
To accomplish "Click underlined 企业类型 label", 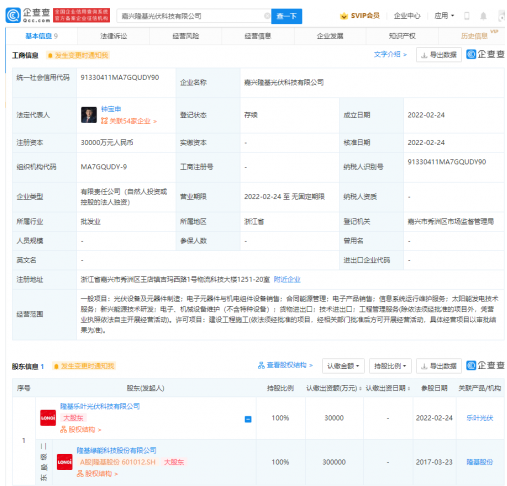I will tap(30, 197).
